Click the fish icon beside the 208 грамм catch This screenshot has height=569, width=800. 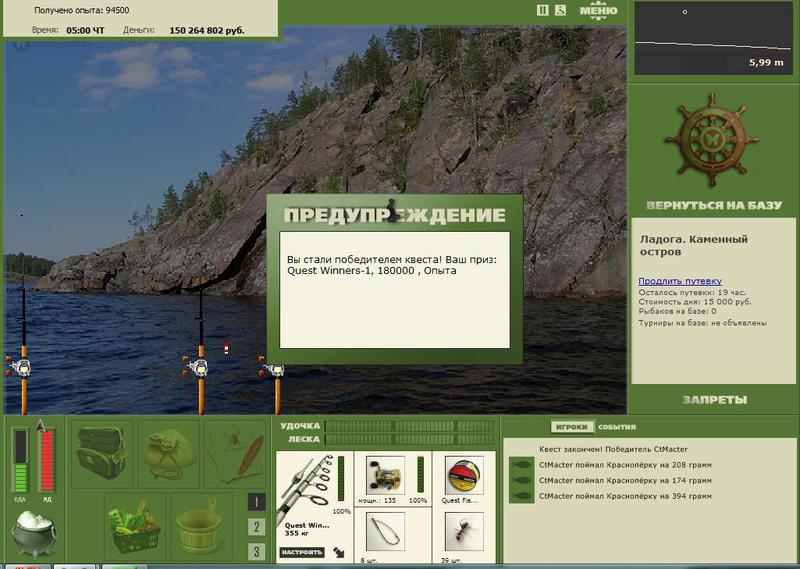(x=521, y=465)
